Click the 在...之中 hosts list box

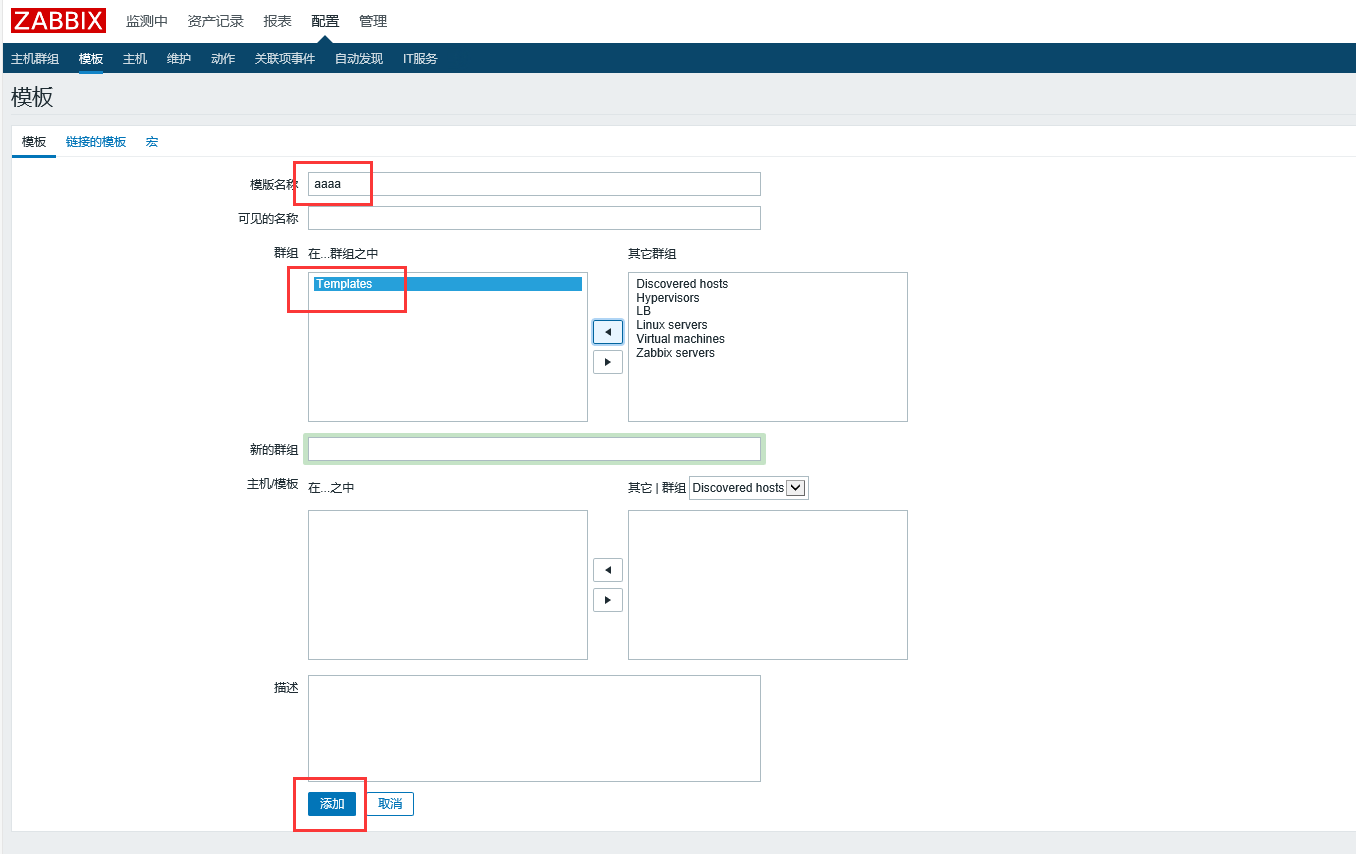[448, 585]
